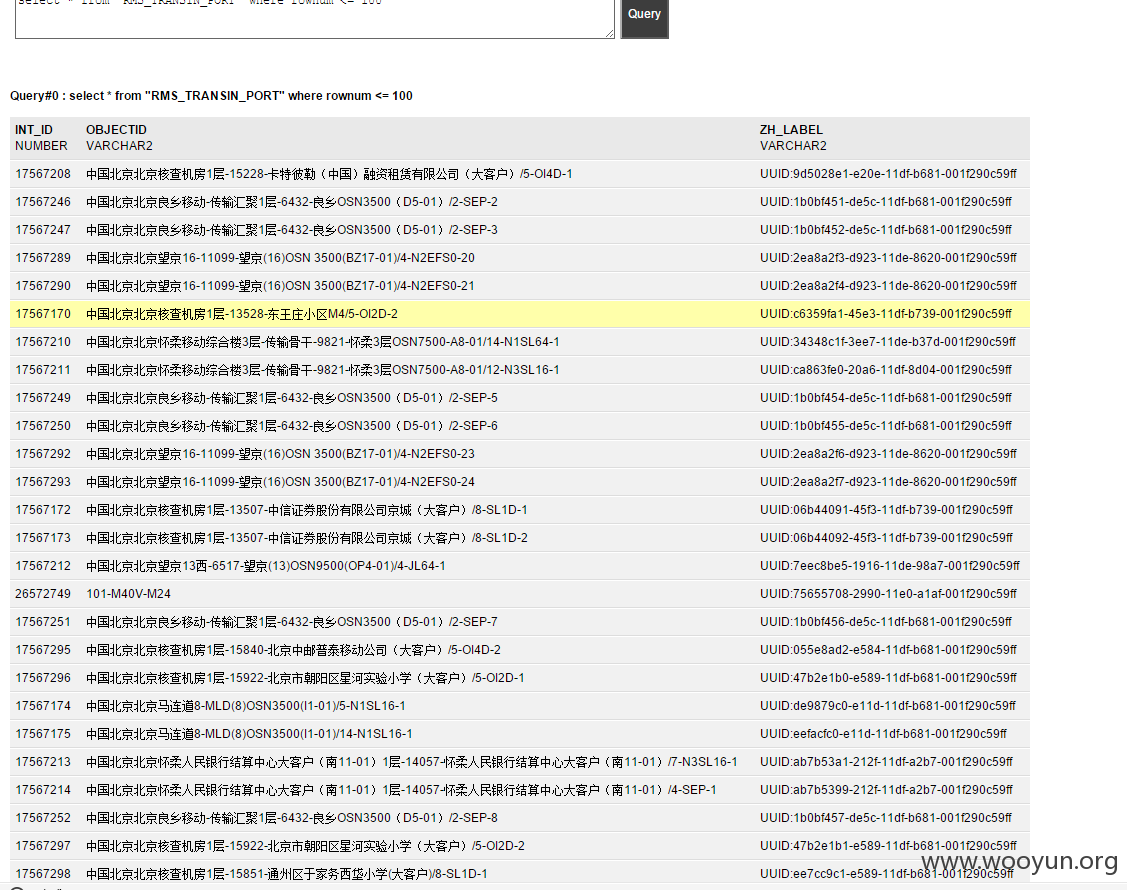
Task: Select INT_ID cell 17567247
Action: tap(43, 230)
